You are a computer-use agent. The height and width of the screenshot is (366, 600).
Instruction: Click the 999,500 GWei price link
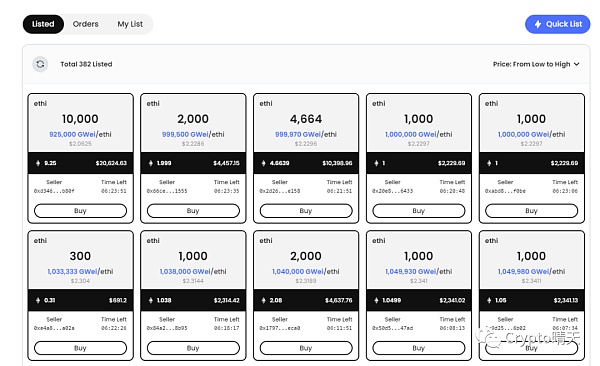tap(185, 134)
